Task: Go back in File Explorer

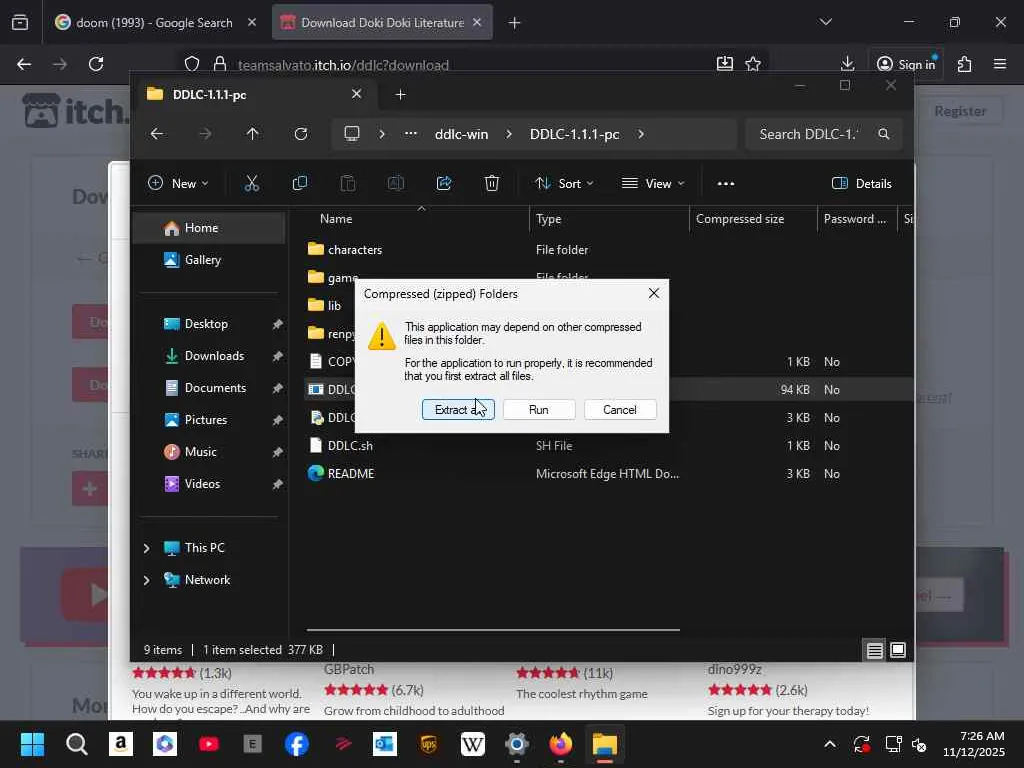Action: (157, 134)
